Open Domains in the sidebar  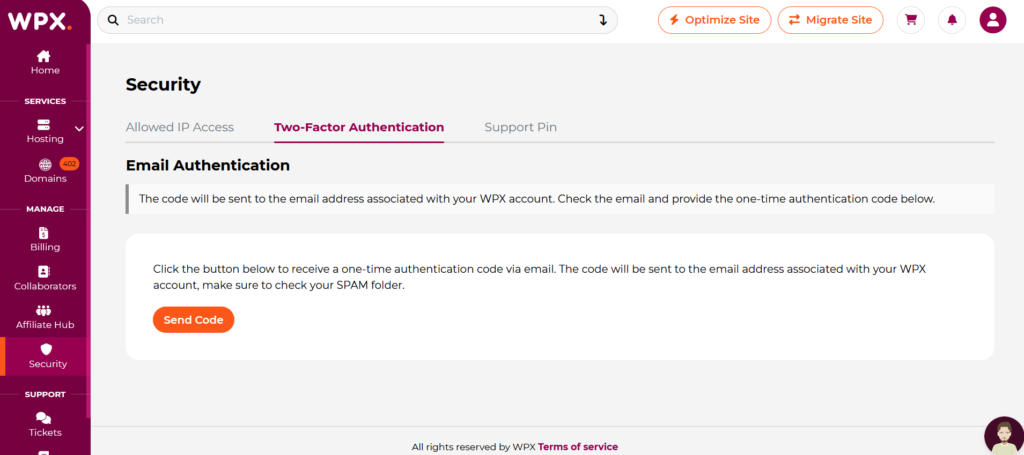(x=45, y=171)
